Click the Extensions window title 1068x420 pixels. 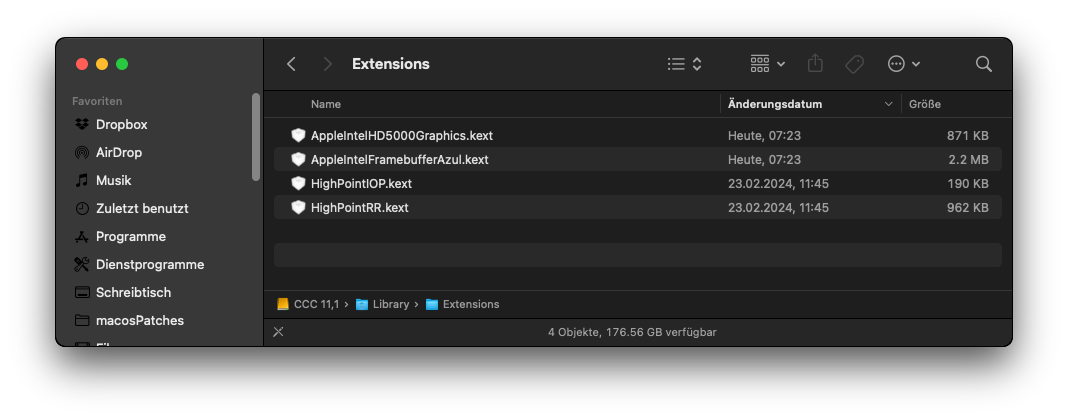pyautogui.click(x=390, y=64)
